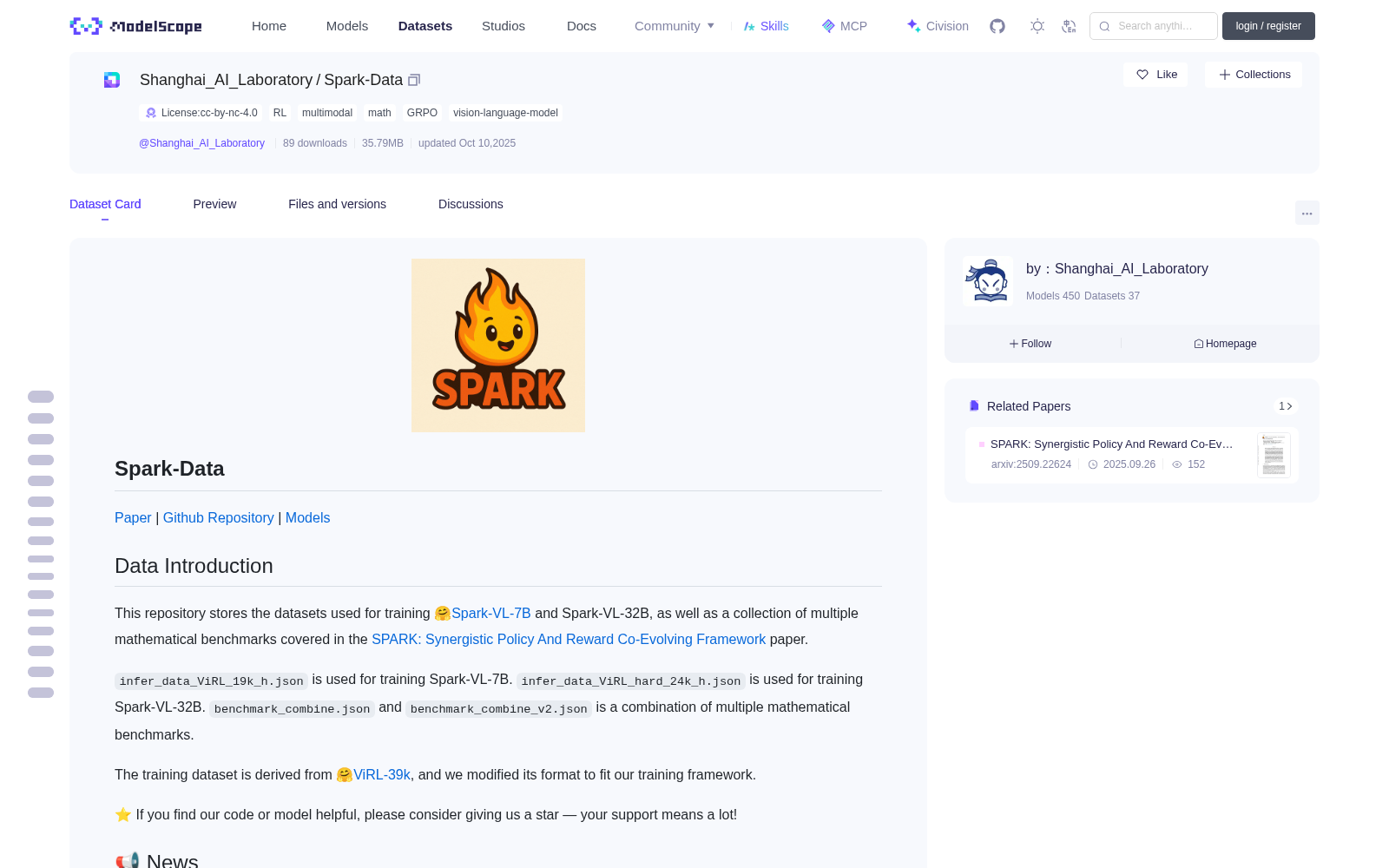Viewport: 1389px width, 868px height.
Task: Follow Shanghai_AI_Laboratory
Action: tap(1030, 344)
